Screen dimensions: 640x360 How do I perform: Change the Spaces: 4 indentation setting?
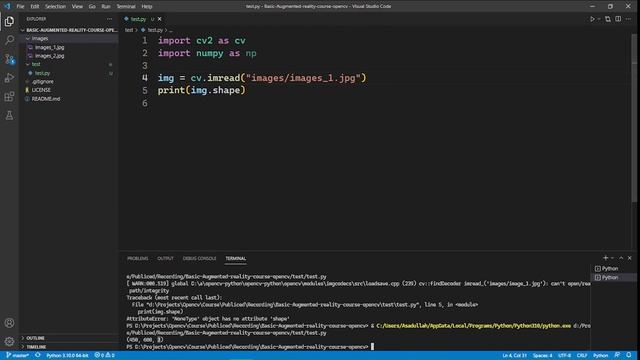542,356
